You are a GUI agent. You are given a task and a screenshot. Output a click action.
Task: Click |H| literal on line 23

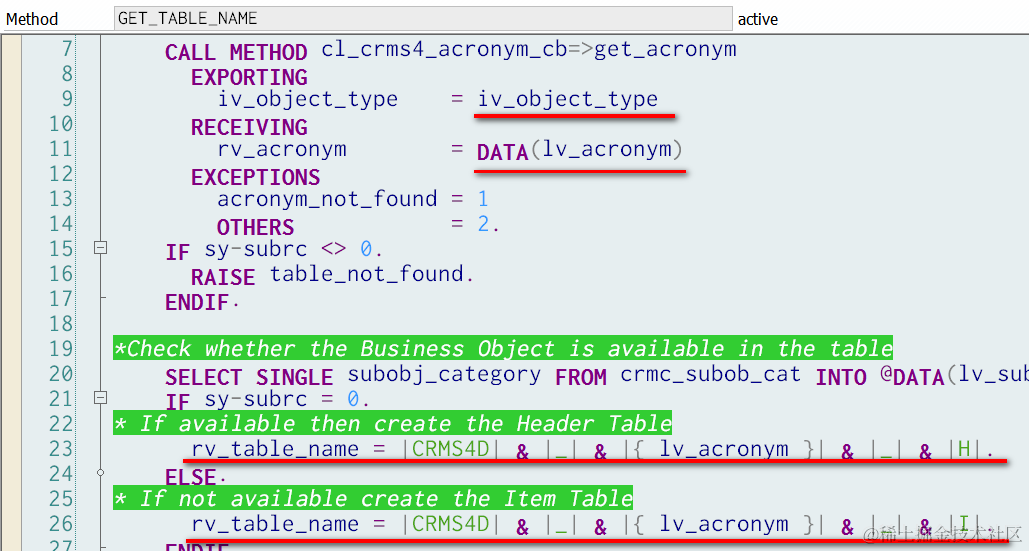point(964,449)
